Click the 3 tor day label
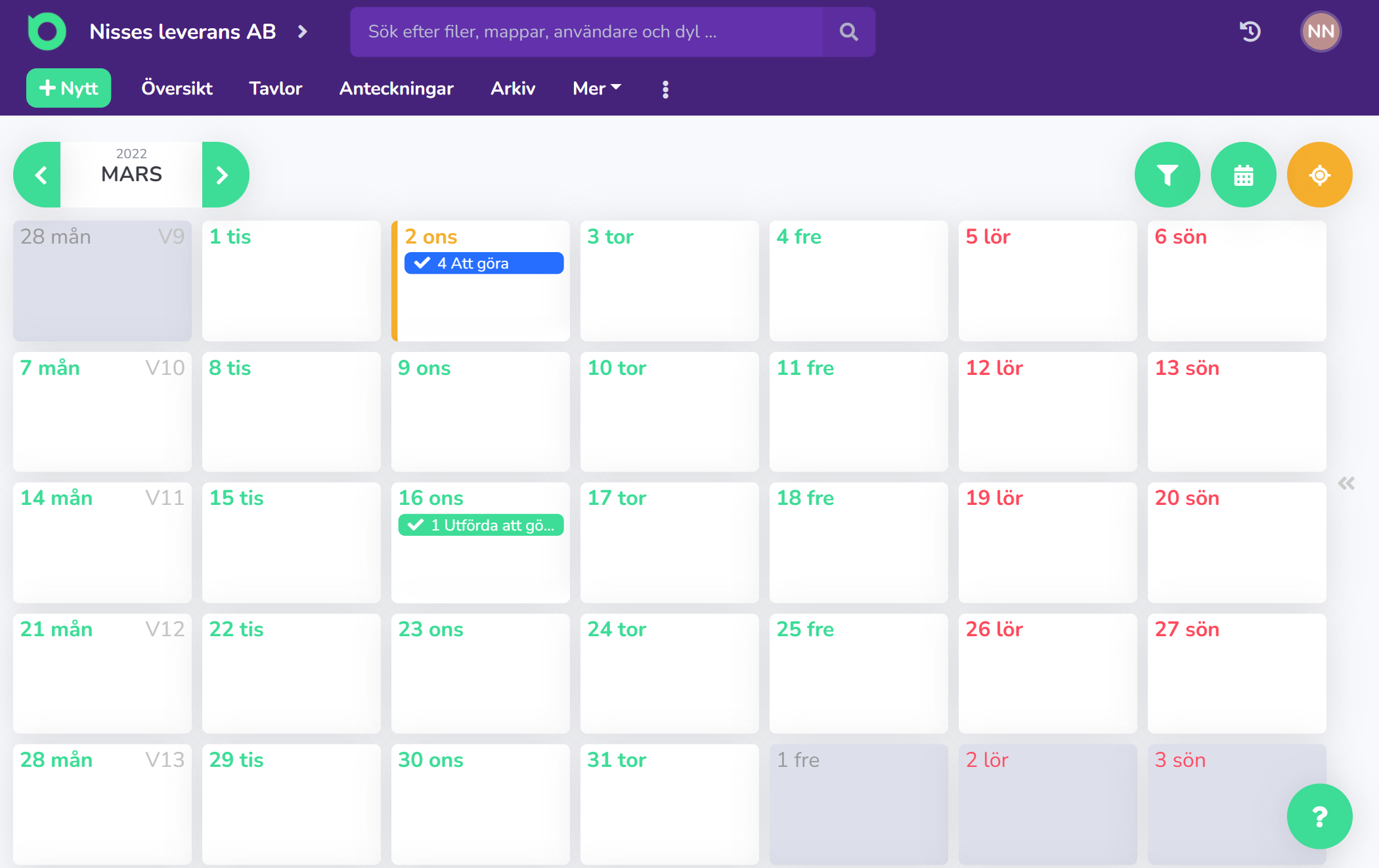 pos(610,236)
